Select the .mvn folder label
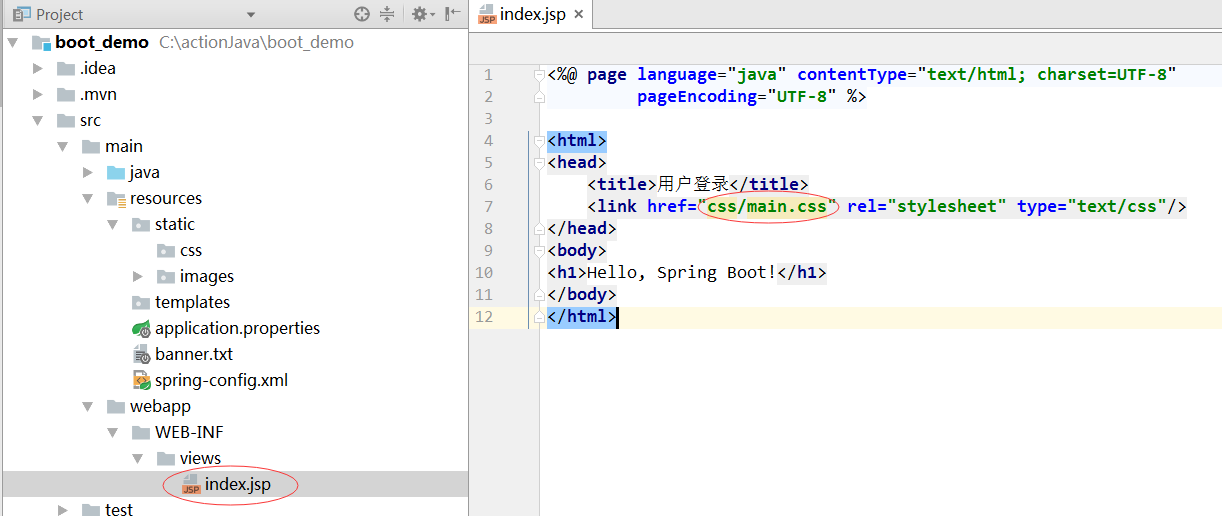Screen dimensions: 1222x516 (98, 94)
